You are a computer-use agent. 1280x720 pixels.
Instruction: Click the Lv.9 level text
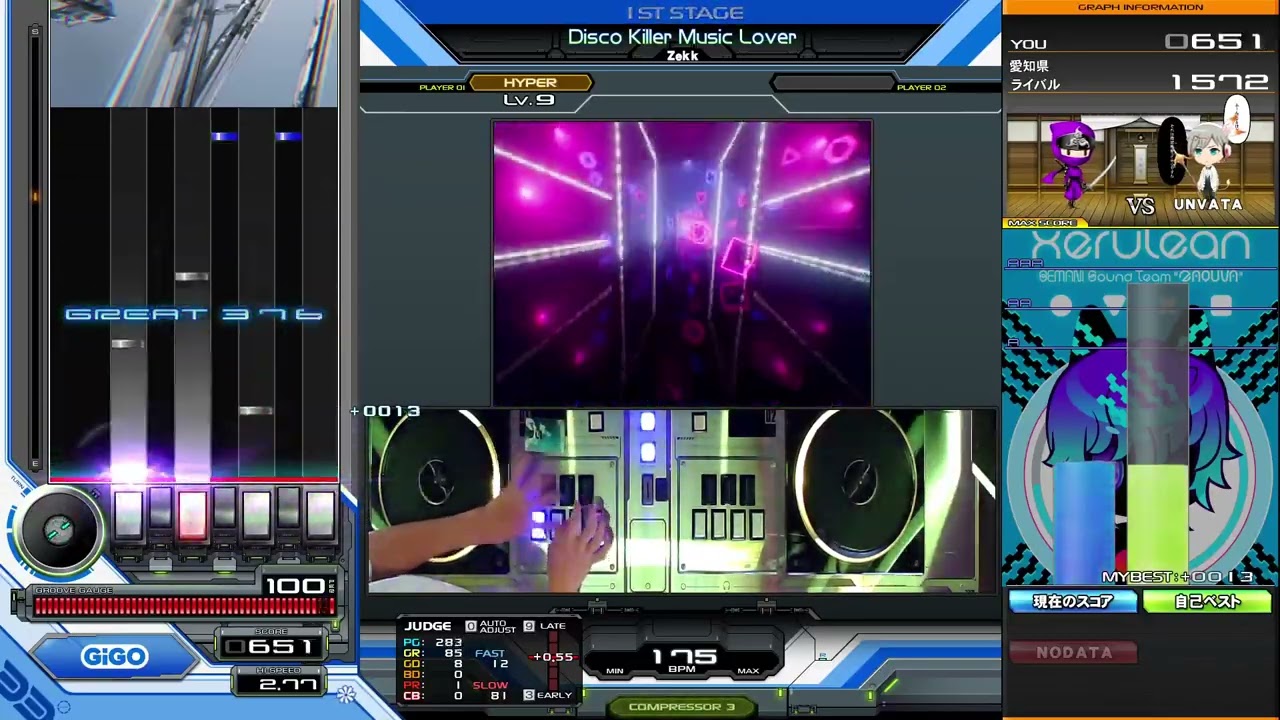coord(529,100)
